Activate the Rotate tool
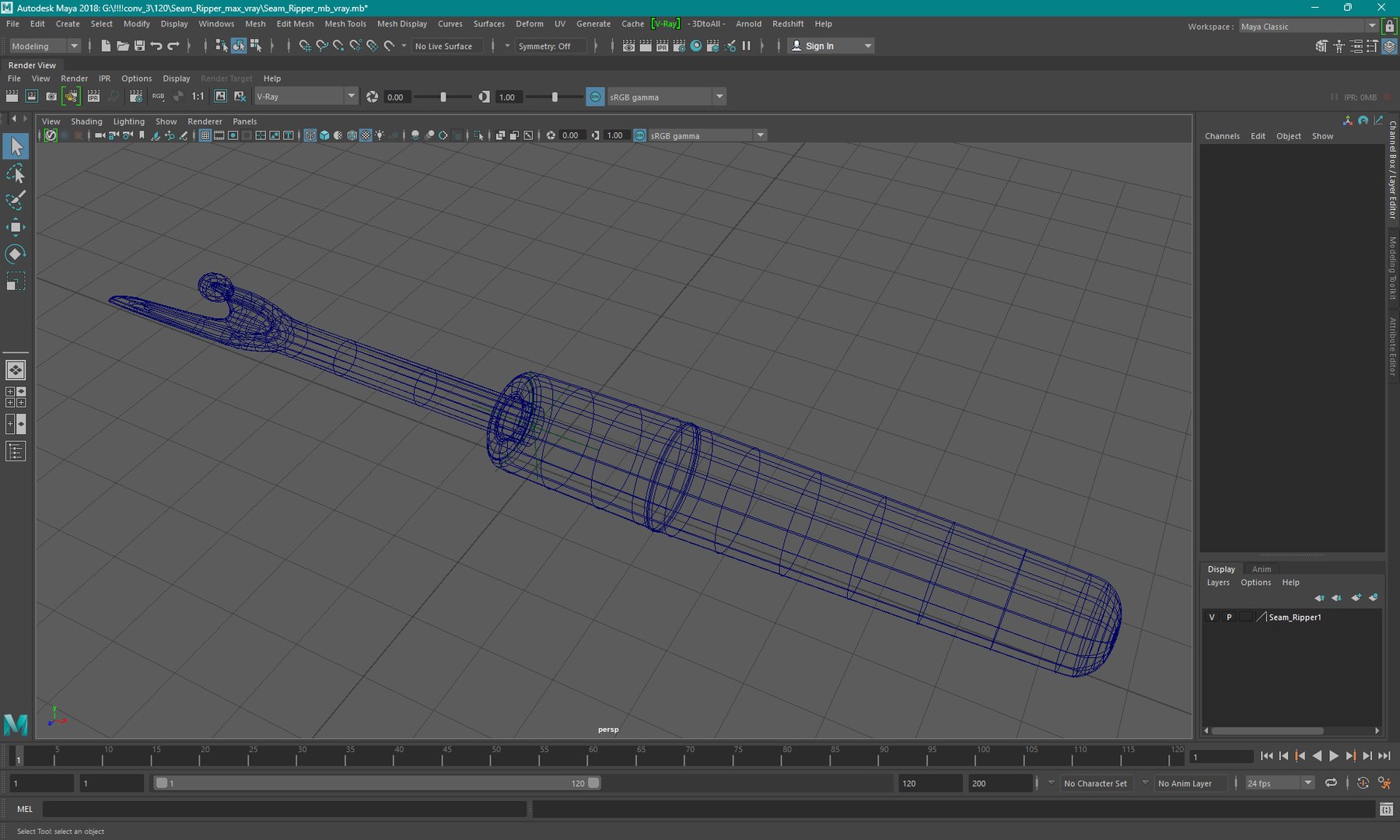Screen dimensions: 1400x840 [16, 254]
